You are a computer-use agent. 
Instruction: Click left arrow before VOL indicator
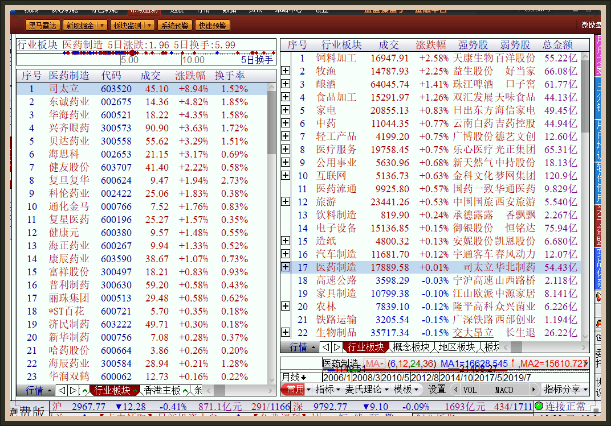pos(455,389)
